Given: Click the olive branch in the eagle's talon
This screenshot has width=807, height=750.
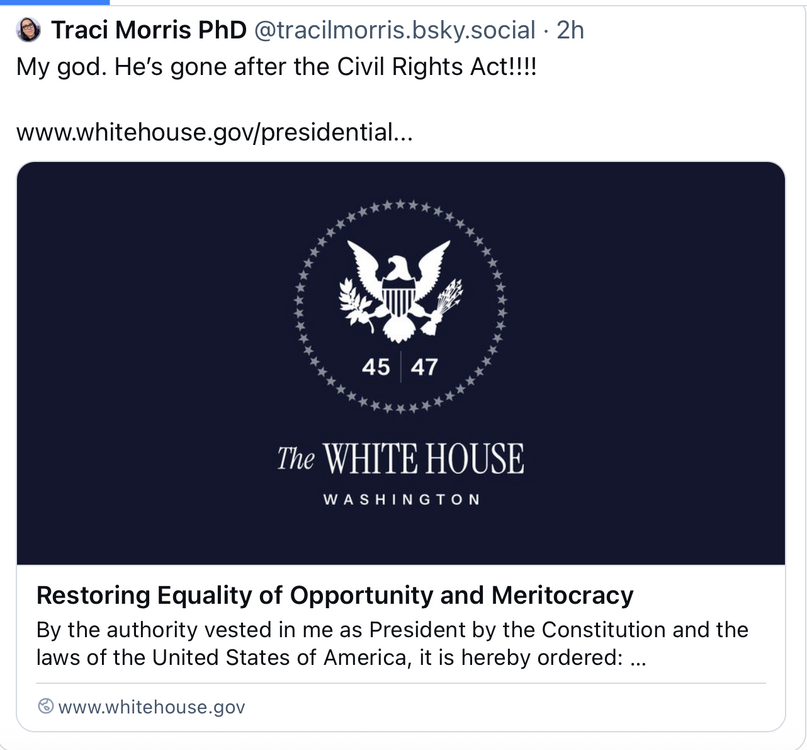Looking at the screenshot, I should [x=355, y=303].
